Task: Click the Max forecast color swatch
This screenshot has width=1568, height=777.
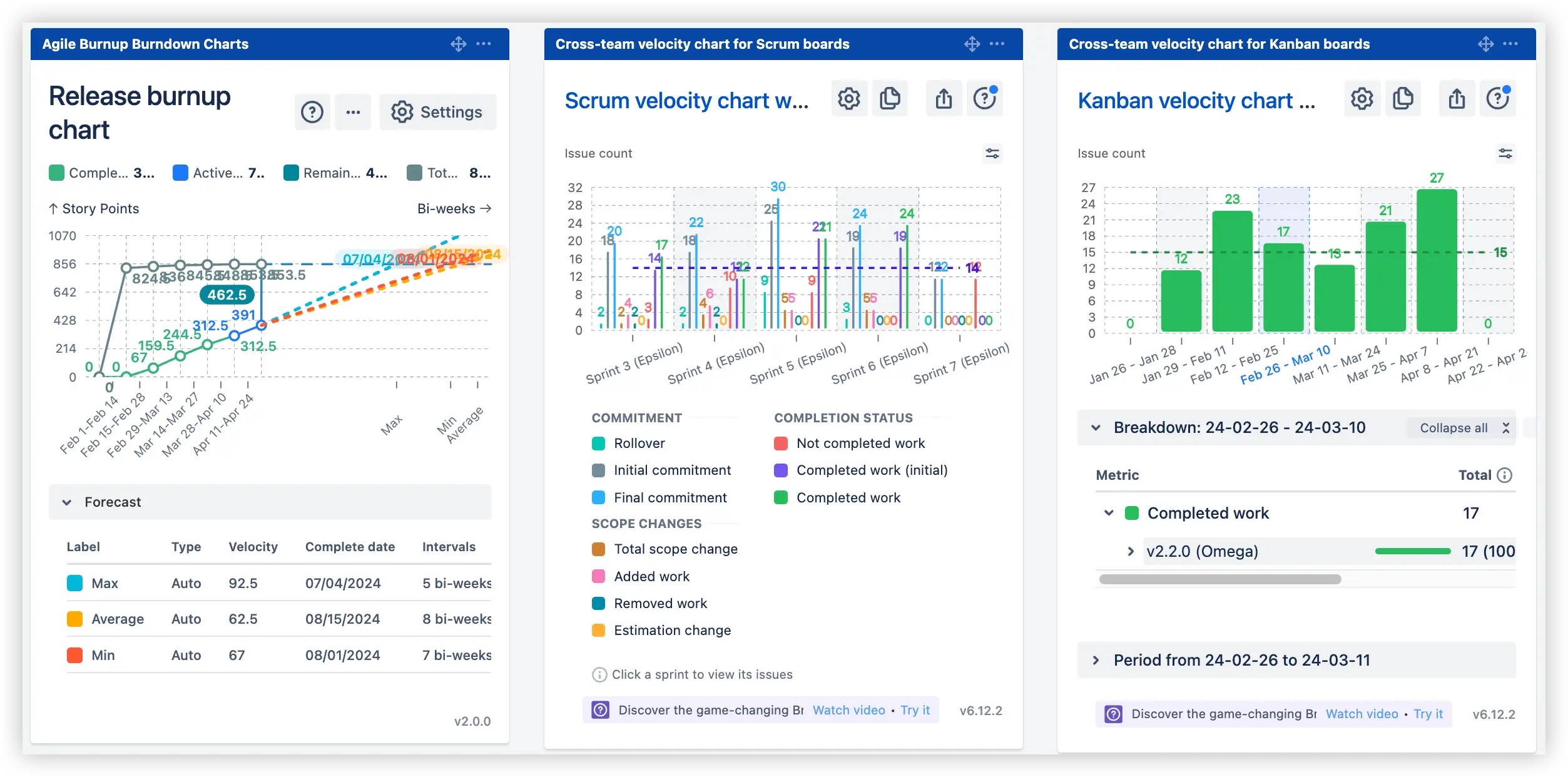Action: tap(74, 583)
